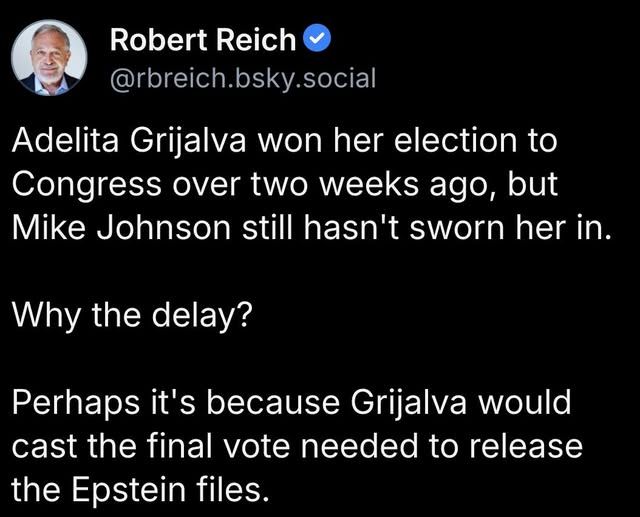640x517 pixels.
Task: Click the phrase 'Epstein files' in the post
Action: point(171,490)
